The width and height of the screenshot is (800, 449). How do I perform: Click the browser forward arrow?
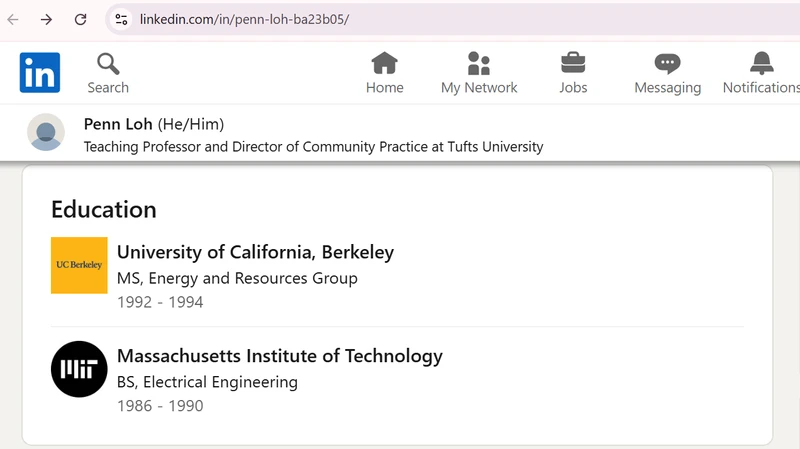click(x=46, y=19)
